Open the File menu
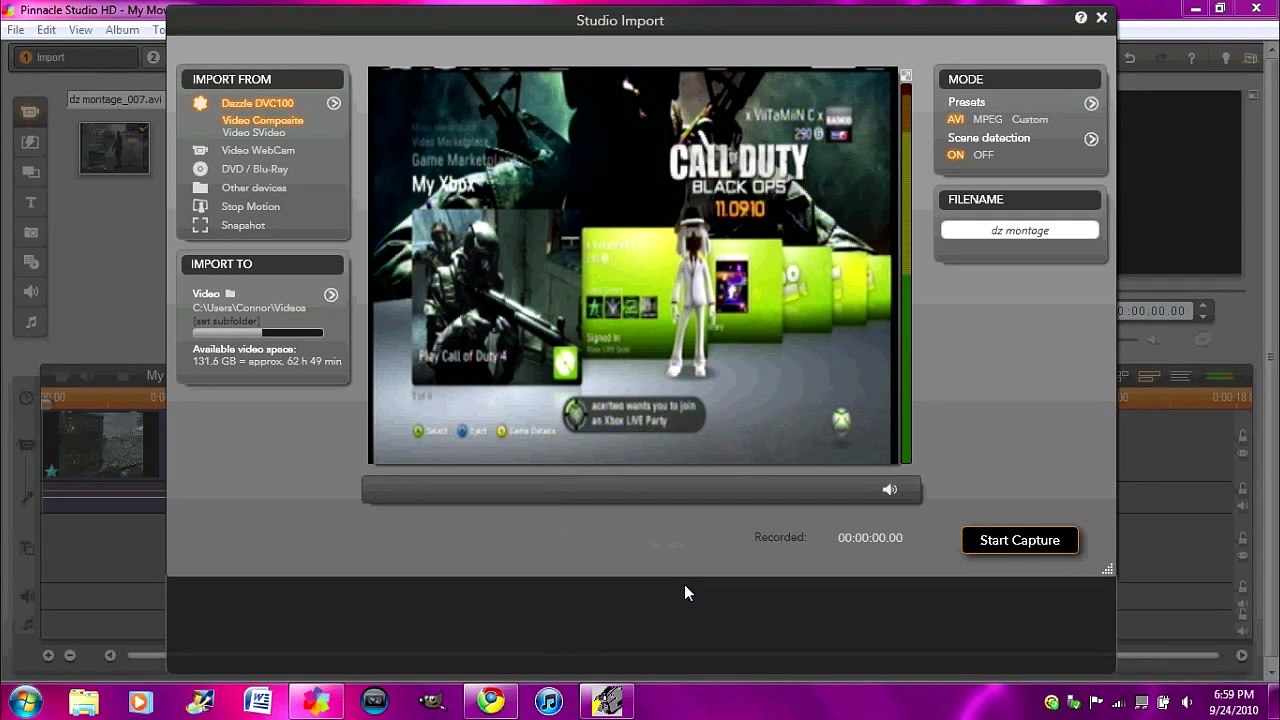 [x=16, y=30]
